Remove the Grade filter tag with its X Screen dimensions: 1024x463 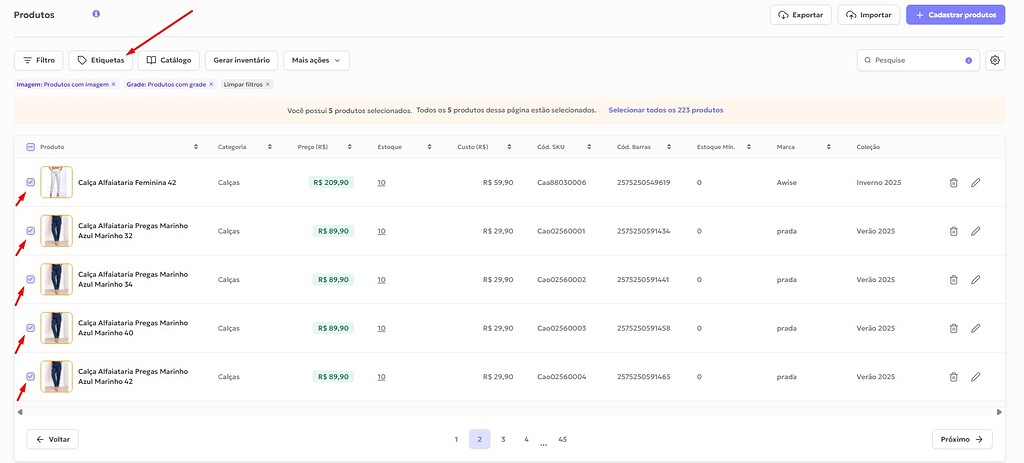click(x=212, y=84)
